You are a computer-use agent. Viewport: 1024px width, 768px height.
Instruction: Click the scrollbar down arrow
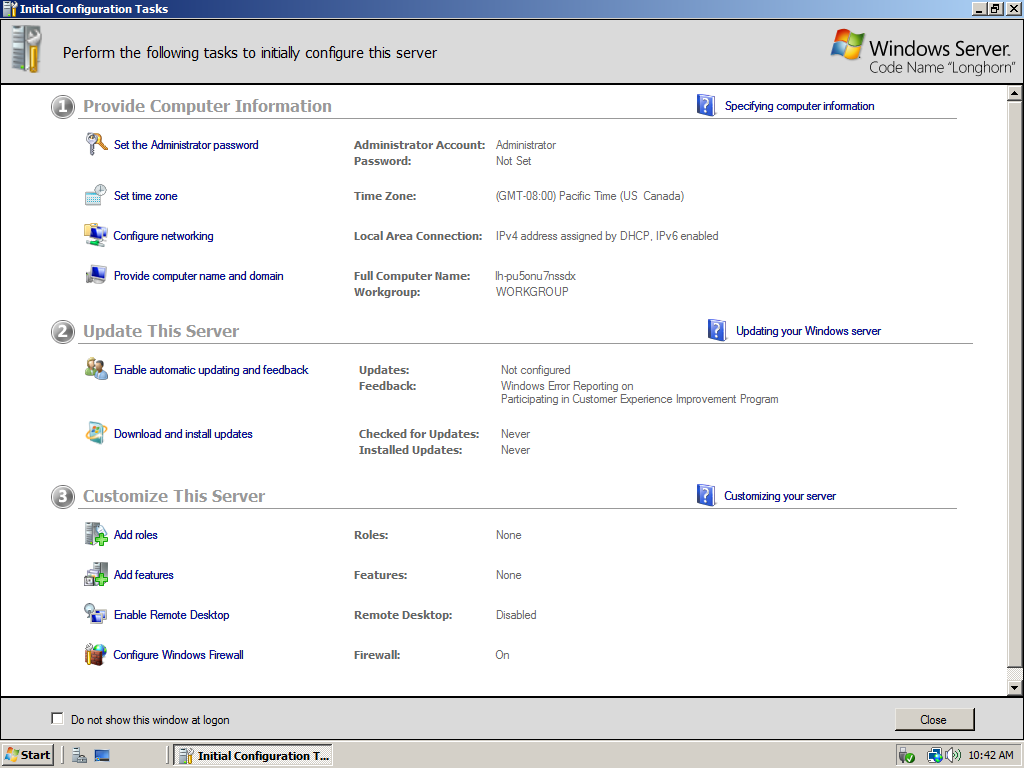tap(1014, 688)
